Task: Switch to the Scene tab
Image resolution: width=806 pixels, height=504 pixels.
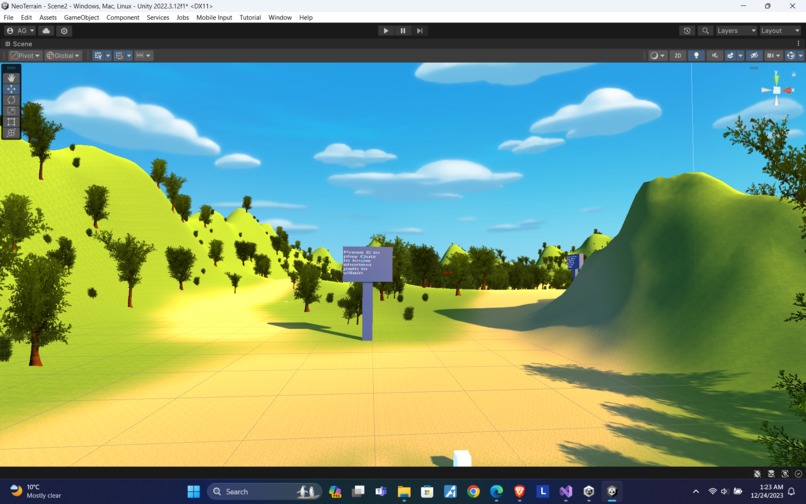Action: [x=19, y=44]
